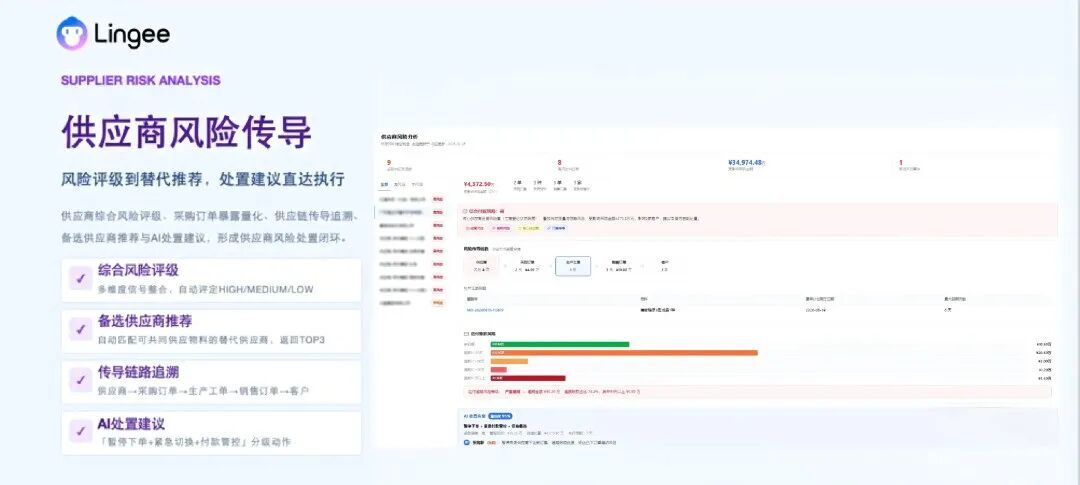This screenshot has height=485, width=1080.
Task: Click the dark red aging bar
Action: click(x=528, y=378)
